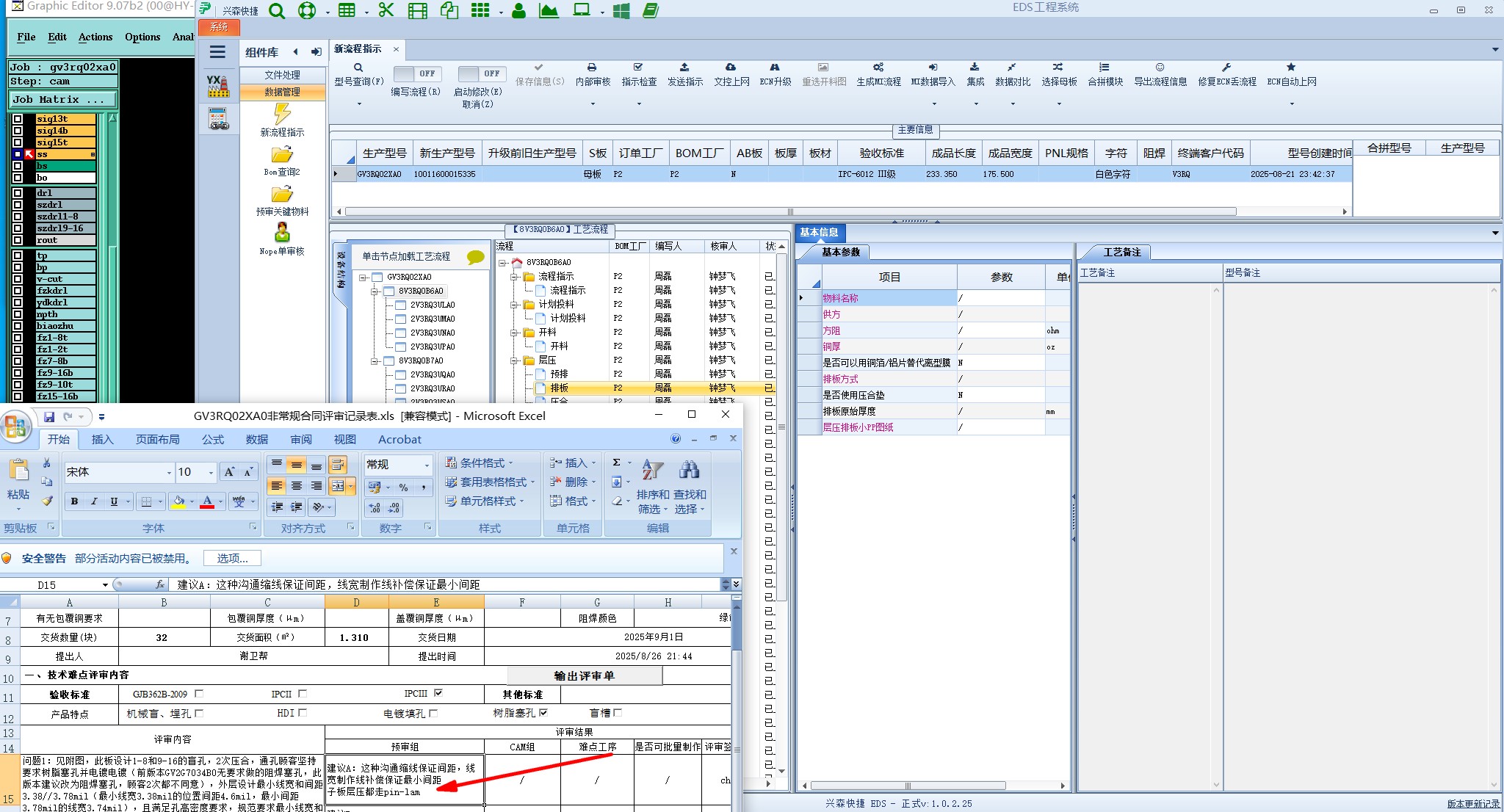Screen dimensions: 1504x812
Task: Click the 输出评审单 button
Action: pyautogui.click(x=584, y=676)
